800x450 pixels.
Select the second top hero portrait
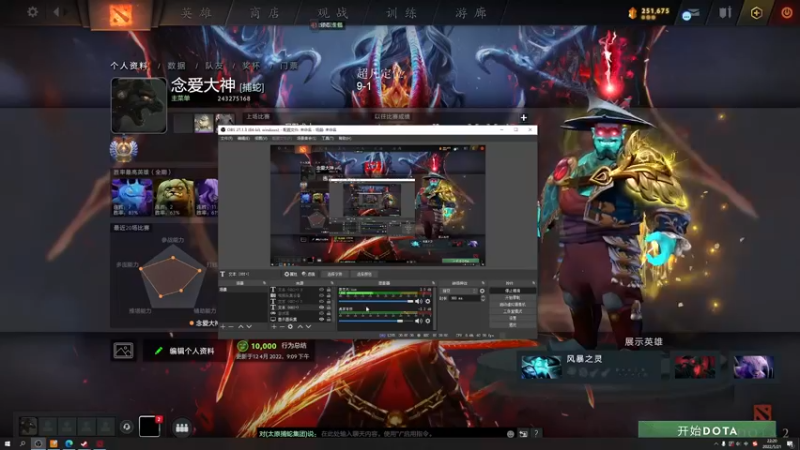pyautogui.click(x=174, y=197)
